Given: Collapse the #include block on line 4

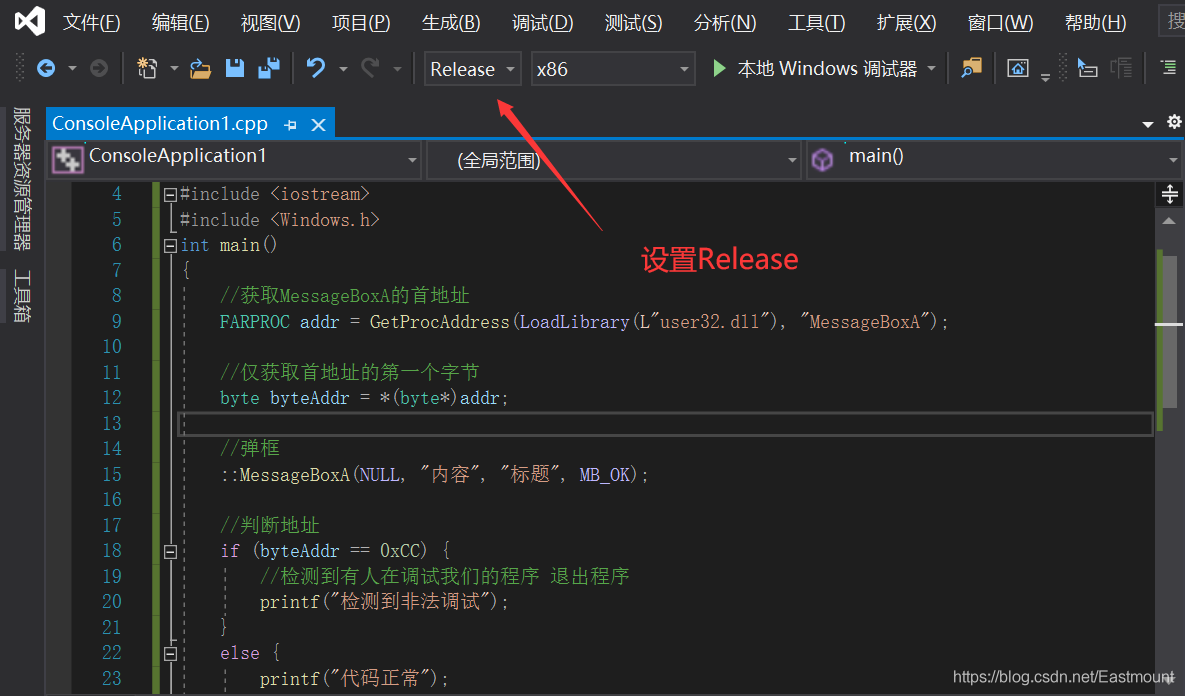Looking at the screenshot, I should tap(170, 195).
